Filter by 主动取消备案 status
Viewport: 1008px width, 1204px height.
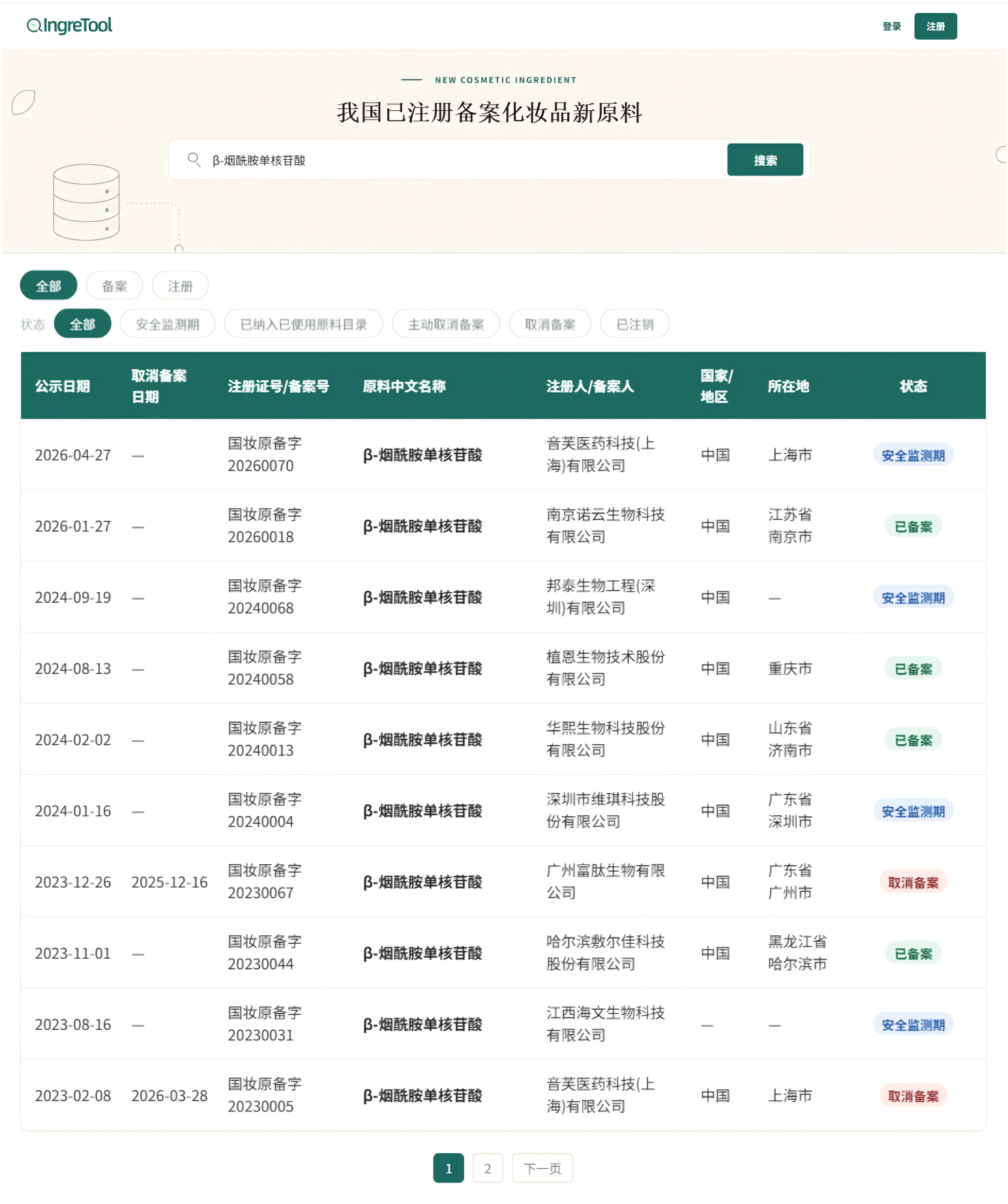tap(446, 324)
